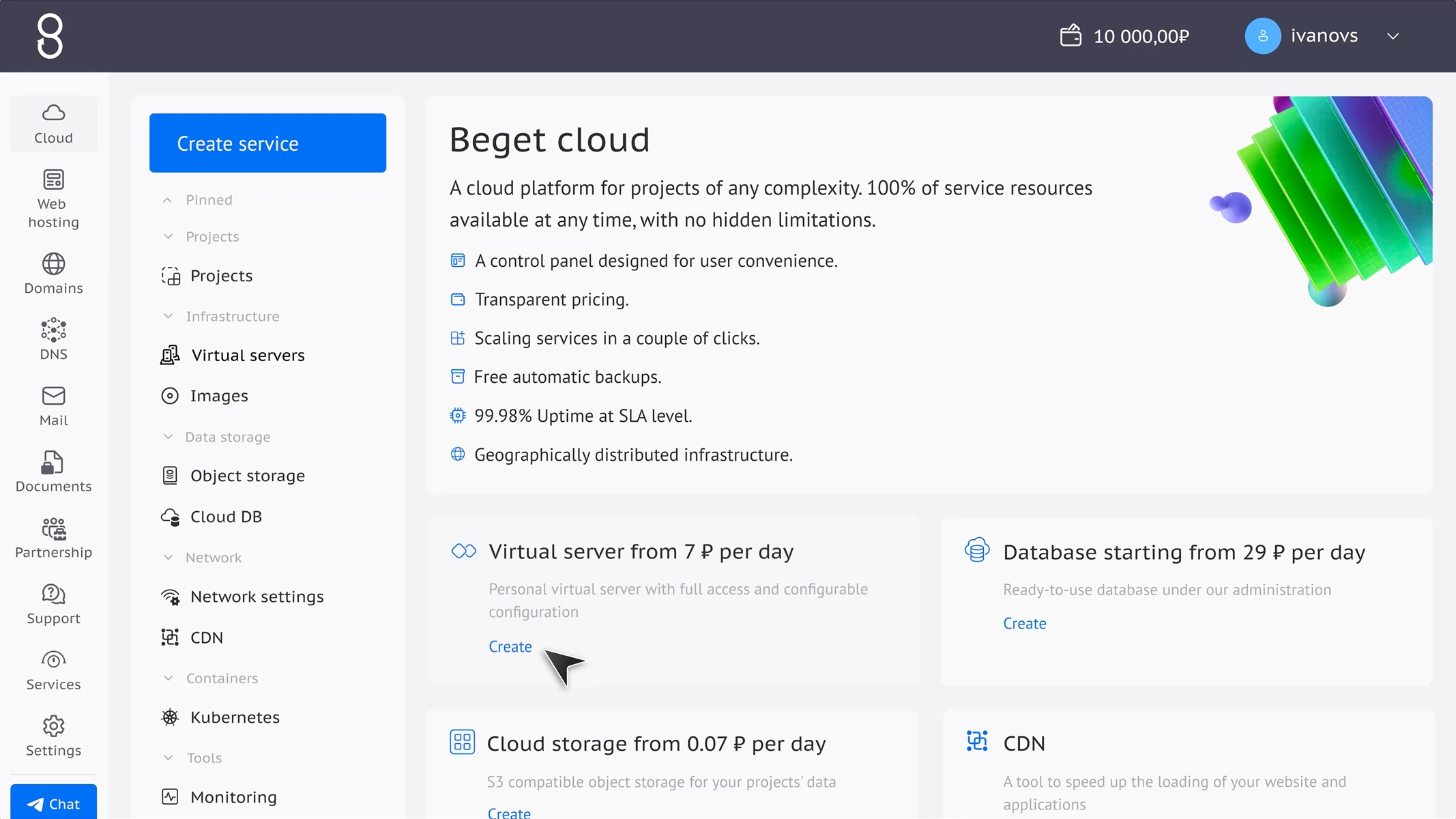
Task: Click the wallet balance icon
Action: tap(1071, 35)
